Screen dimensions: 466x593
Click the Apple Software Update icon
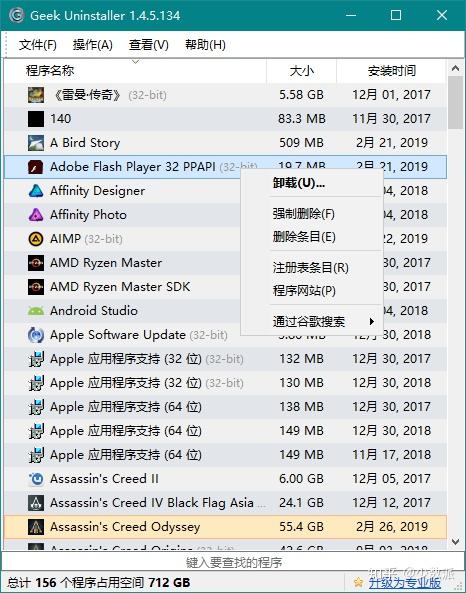[x=36, y=335]
